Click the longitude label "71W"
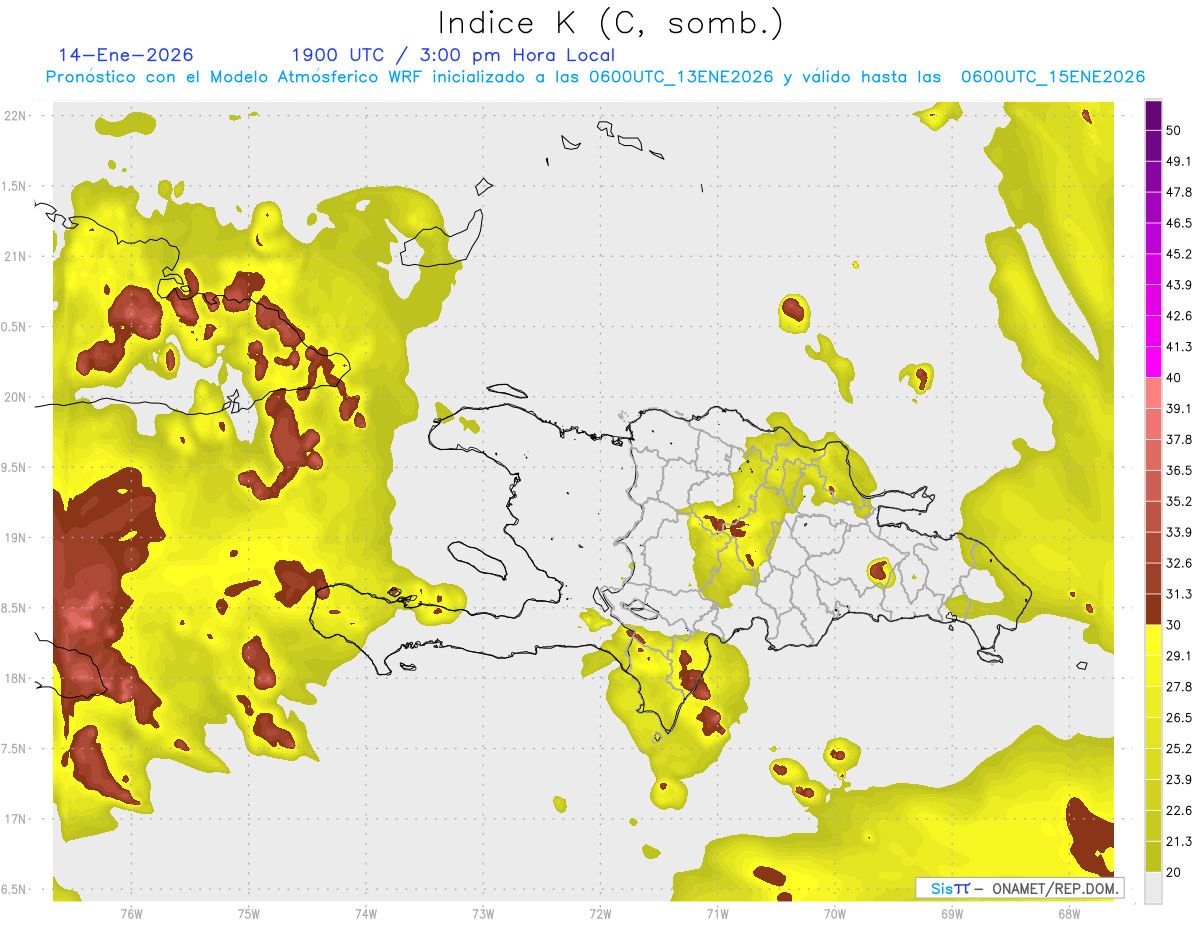 (x=717, y=914)
